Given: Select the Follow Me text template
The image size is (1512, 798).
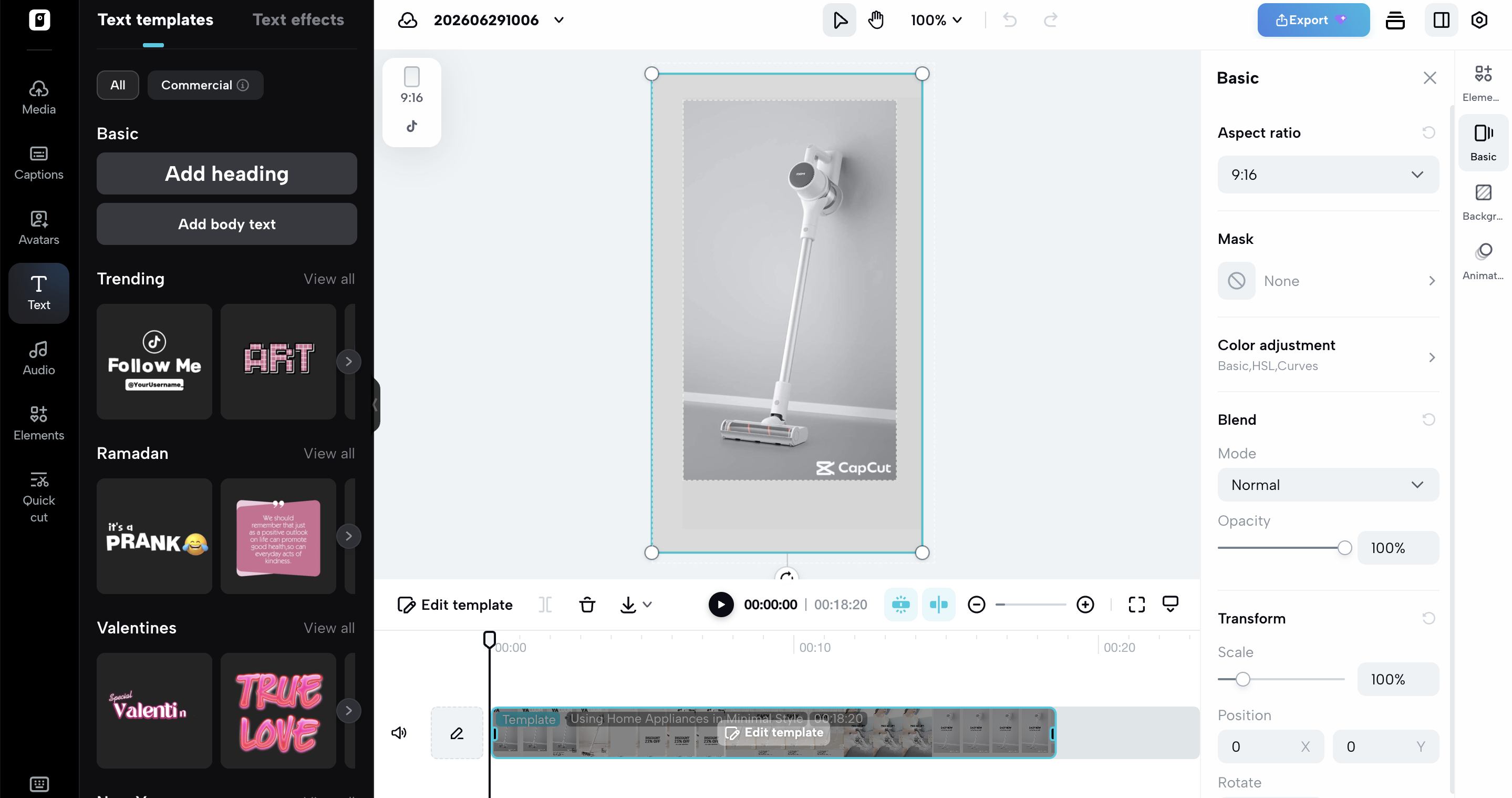Looking at the screenshot, I should coord(154,361).
